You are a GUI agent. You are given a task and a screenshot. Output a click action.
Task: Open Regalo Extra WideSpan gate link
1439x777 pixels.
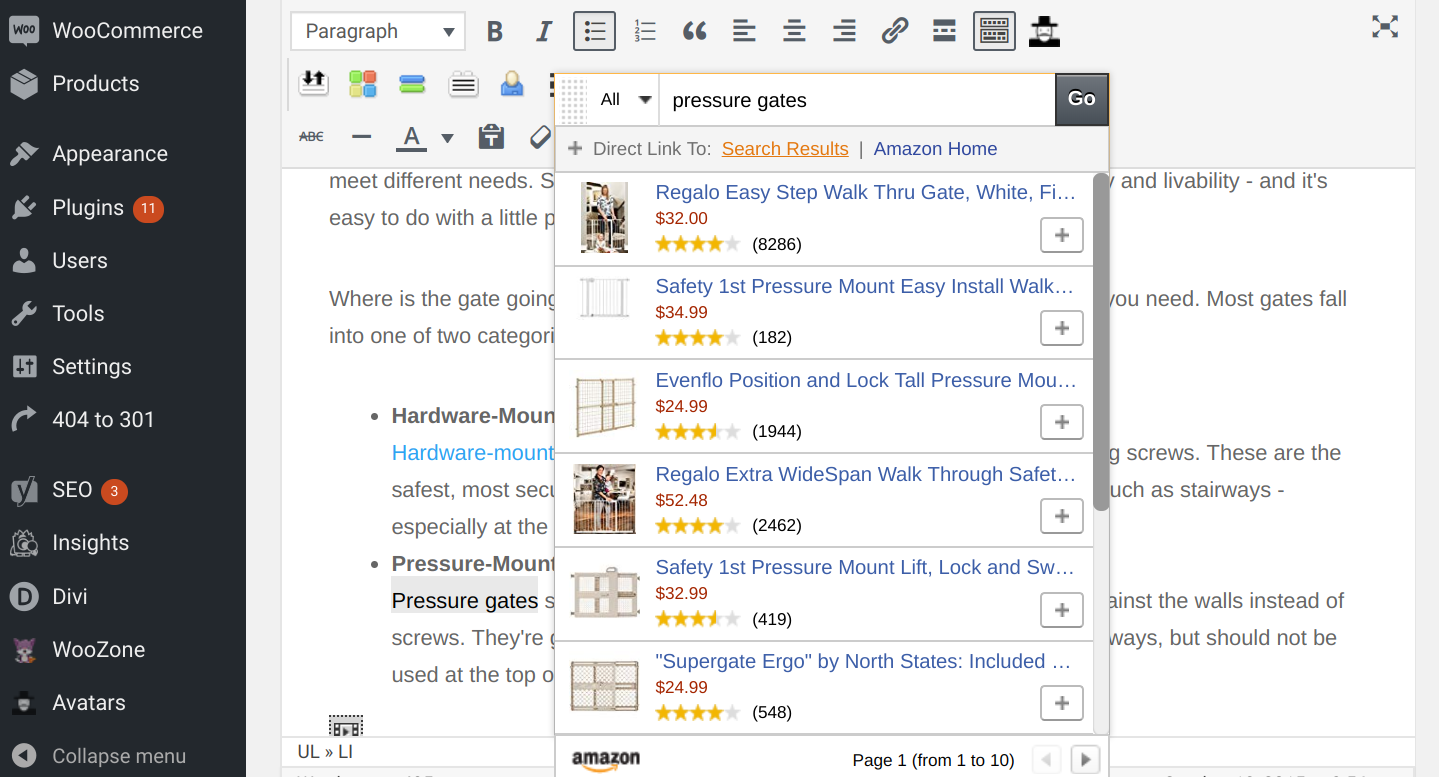[865, 474]
